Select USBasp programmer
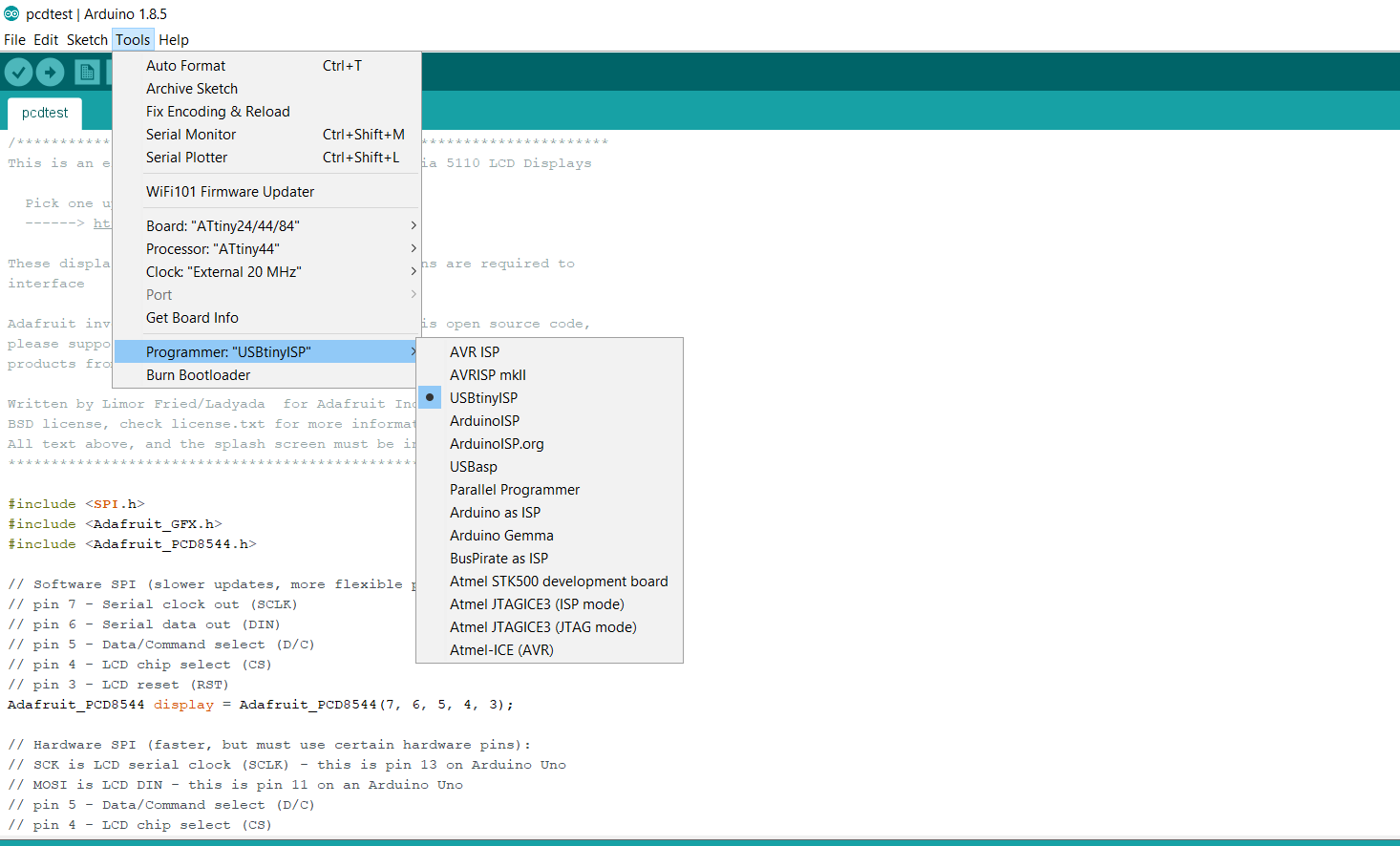This screenshot has width=1400, height=846. coord(550,467)
